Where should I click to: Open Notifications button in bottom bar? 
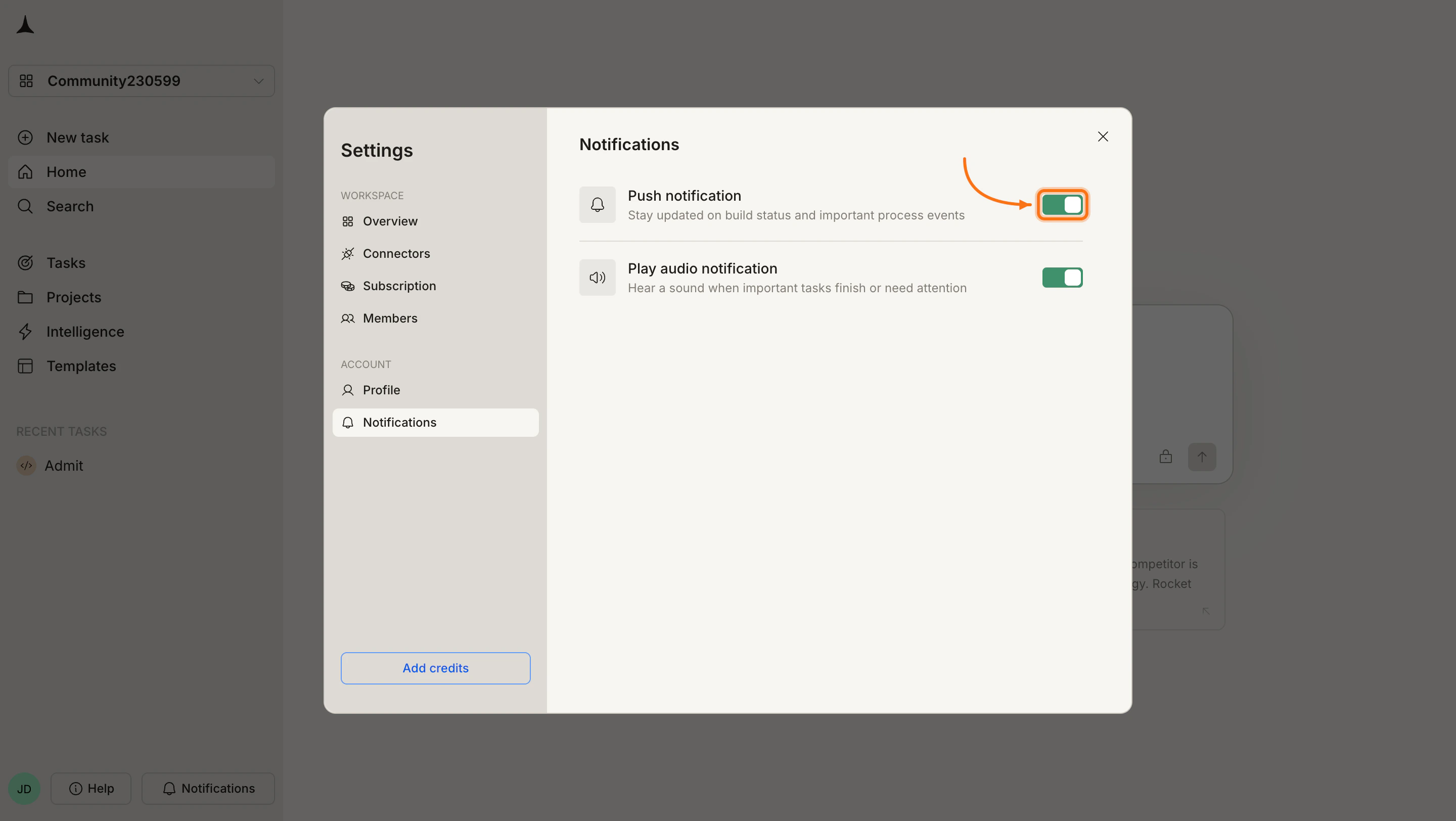coord(208,788)
